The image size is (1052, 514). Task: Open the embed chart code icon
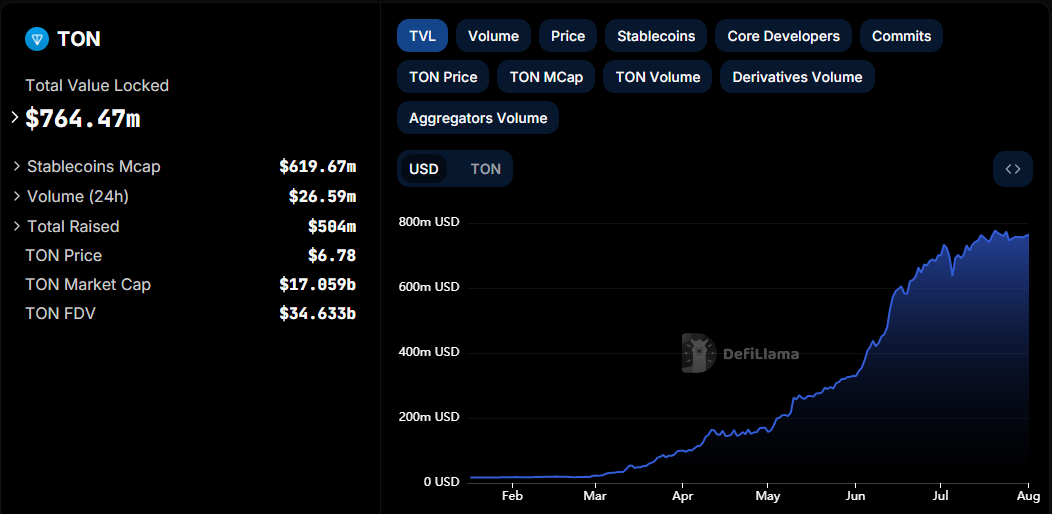[x=1012, y=169]
